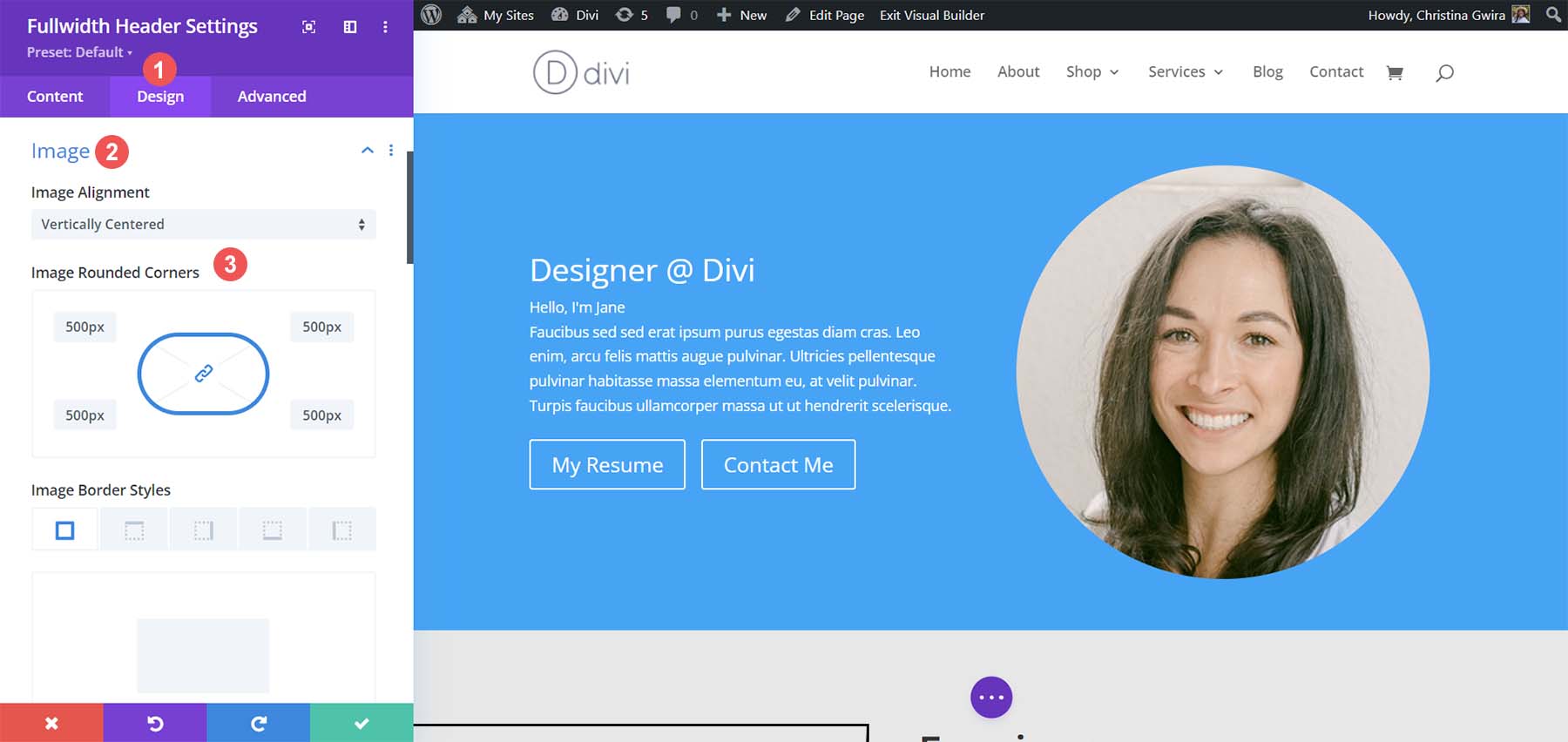Open the Image Alignment dropdown
This screenshot has height=742, width=1568.
[x=203, y=225]
